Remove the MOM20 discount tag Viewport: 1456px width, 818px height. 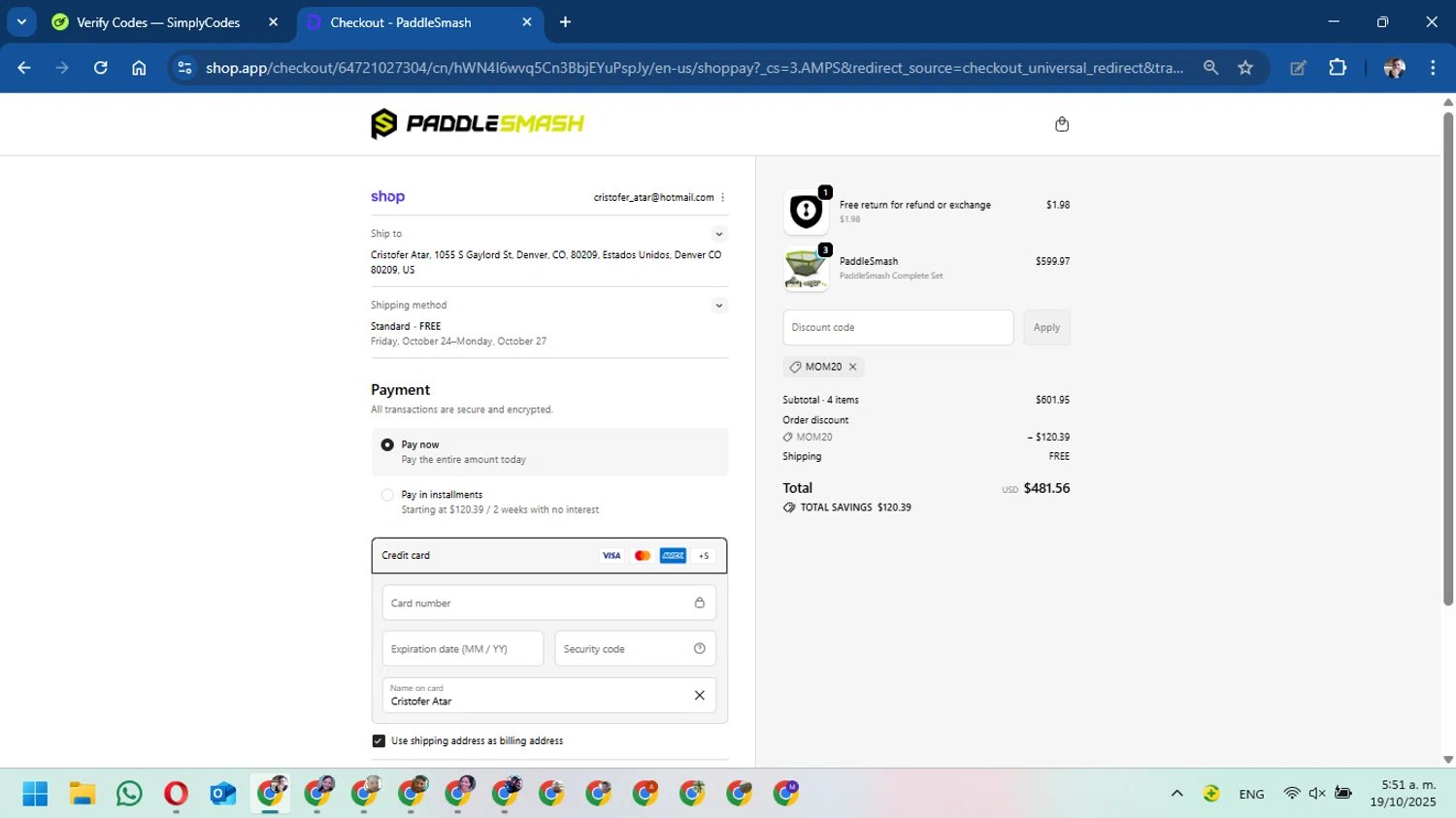(853, 367)
